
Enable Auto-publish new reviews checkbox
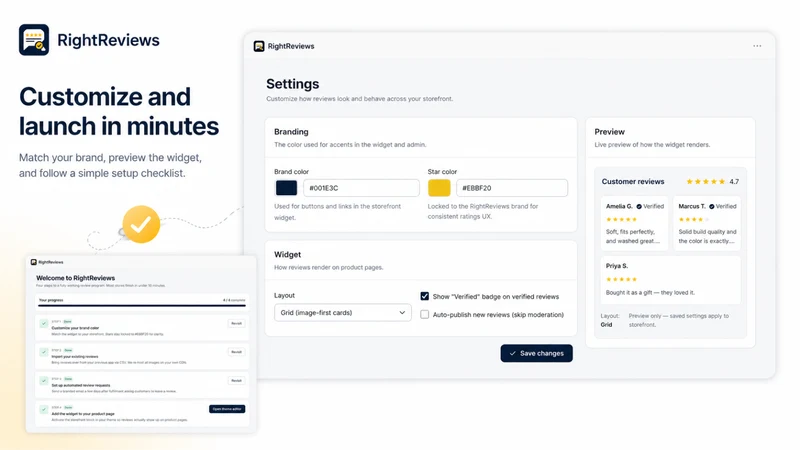424,314
